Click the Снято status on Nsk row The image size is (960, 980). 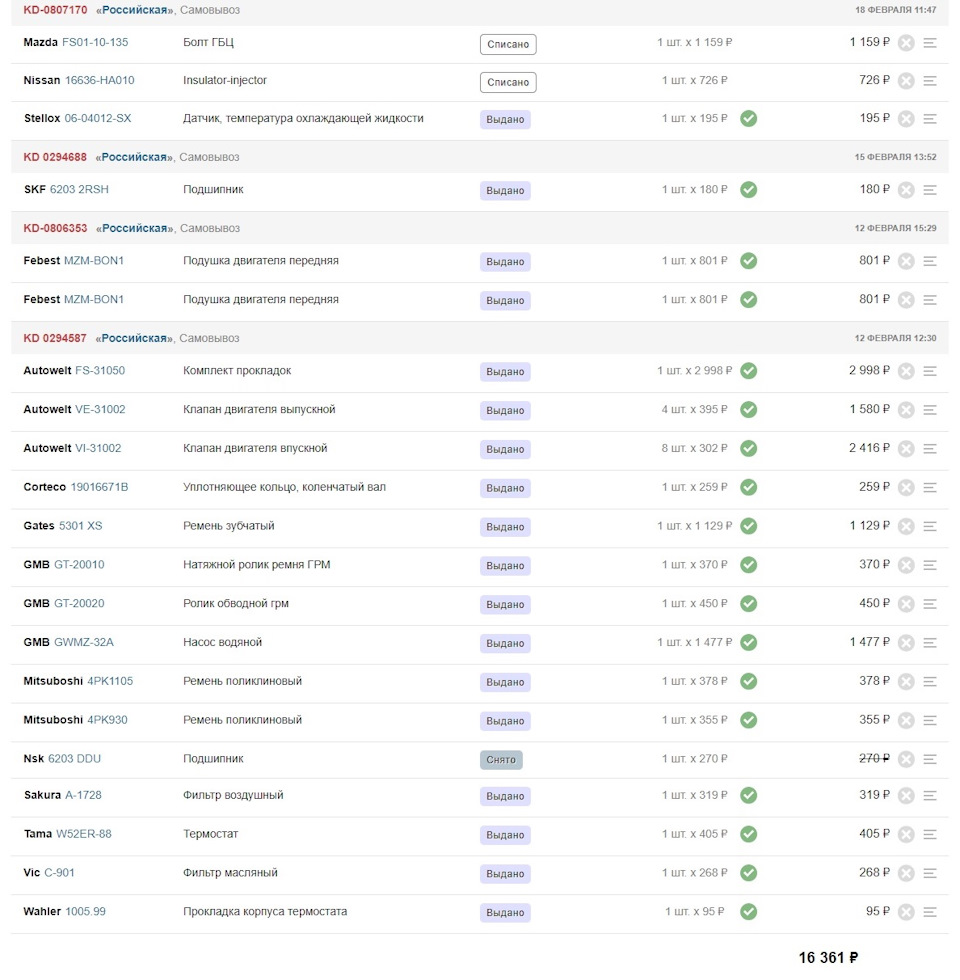click(x=501, y=760)
